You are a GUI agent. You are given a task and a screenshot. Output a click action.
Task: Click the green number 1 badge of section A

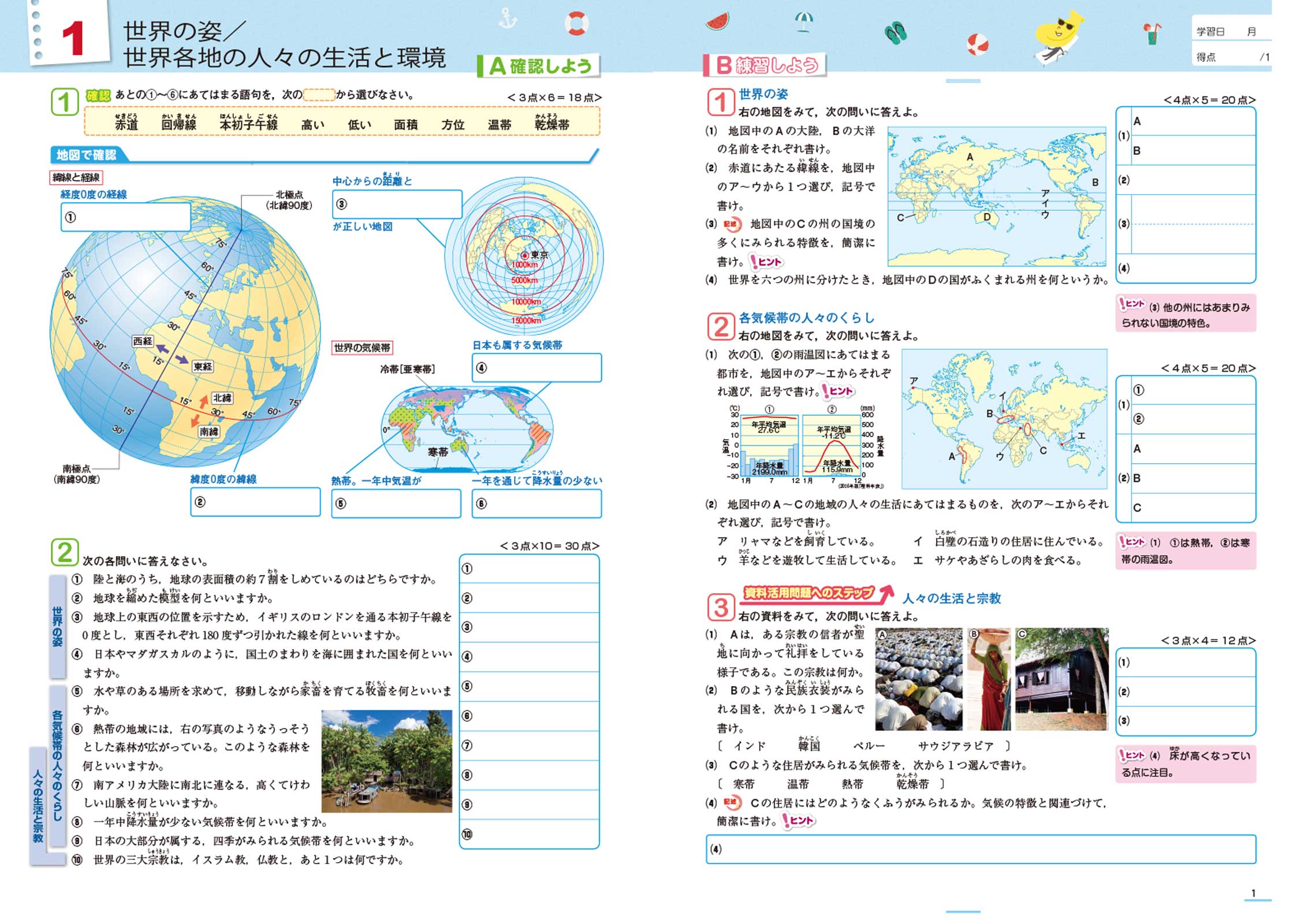coord(64,102)
